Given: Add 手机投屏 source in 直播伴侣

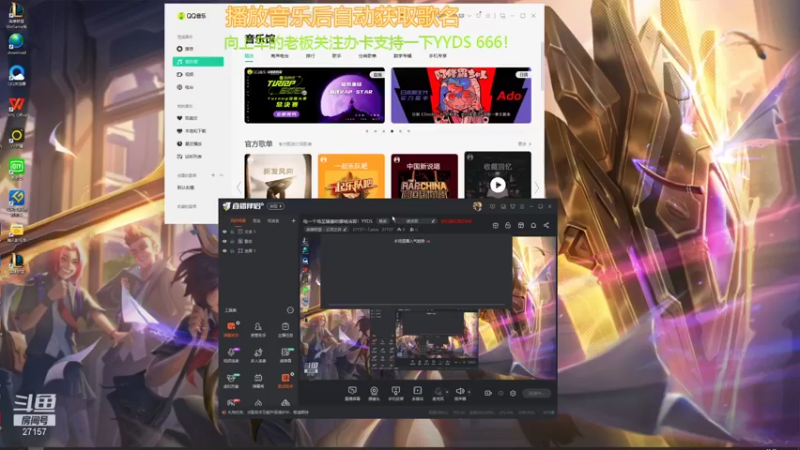Looking at the screenshot, I should click(x=395, y=393).
